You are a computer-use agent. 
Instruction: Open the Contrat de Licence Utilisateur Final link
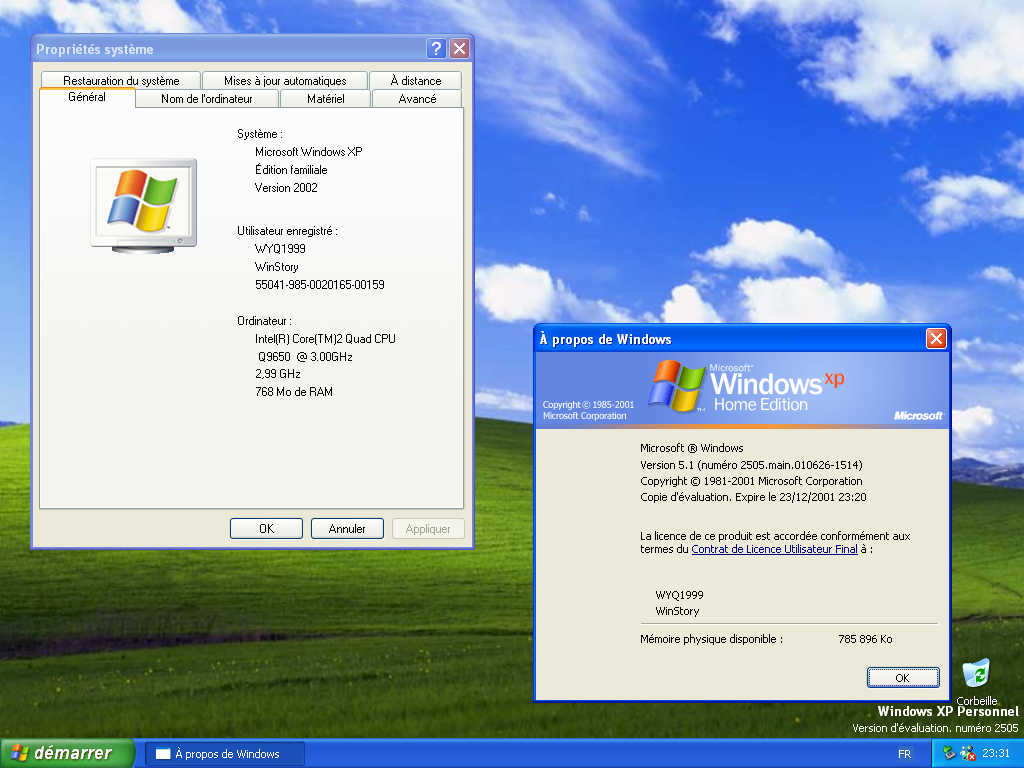pos(775,549)
